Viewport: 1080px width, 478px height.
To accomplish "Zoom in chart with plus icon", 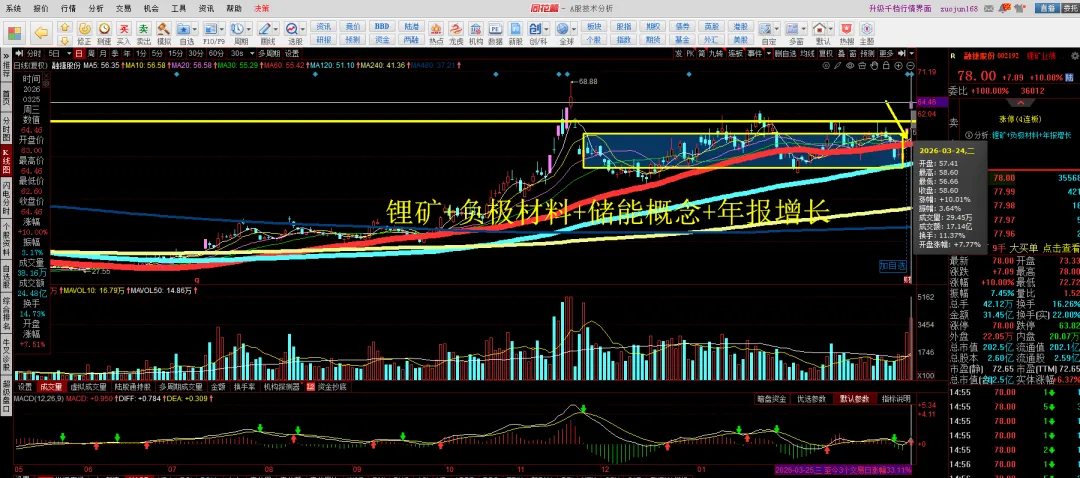I will click(898, 65).
